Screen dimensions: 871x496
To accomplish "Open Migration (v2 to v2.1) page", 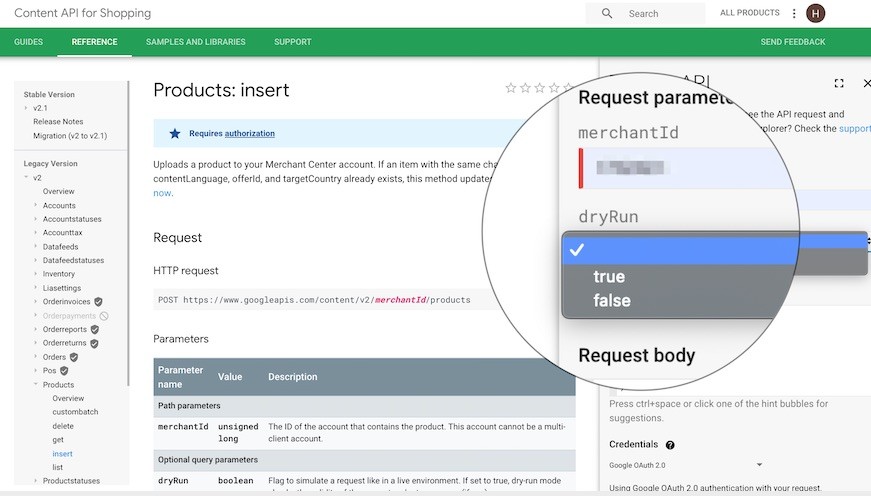I will click(x=70, y=136).
